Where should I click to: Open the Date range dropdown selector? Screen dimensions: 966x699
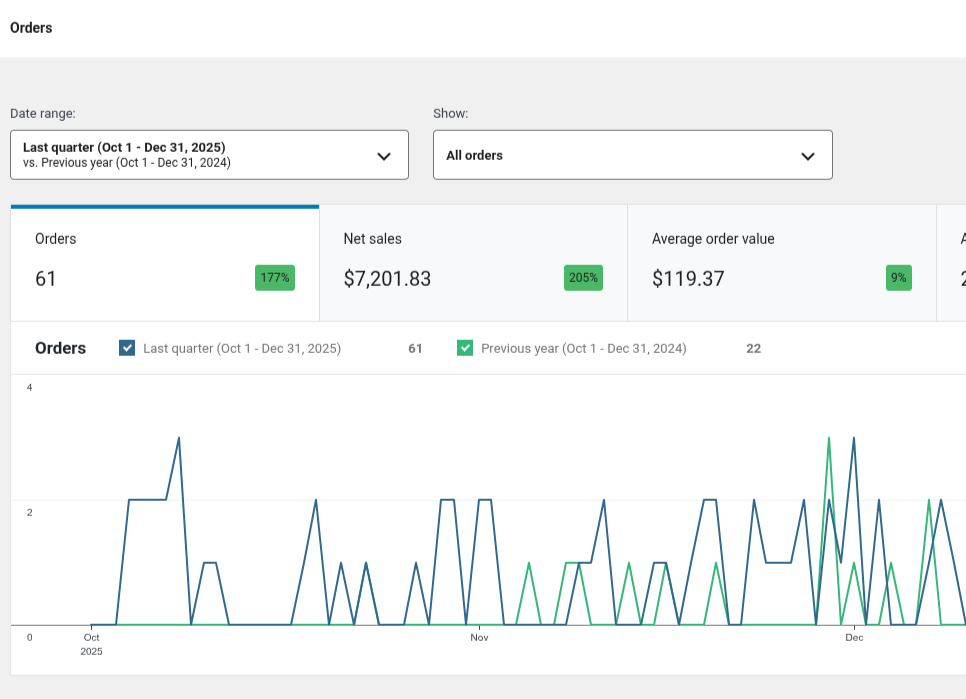click(x=209, y=155)
